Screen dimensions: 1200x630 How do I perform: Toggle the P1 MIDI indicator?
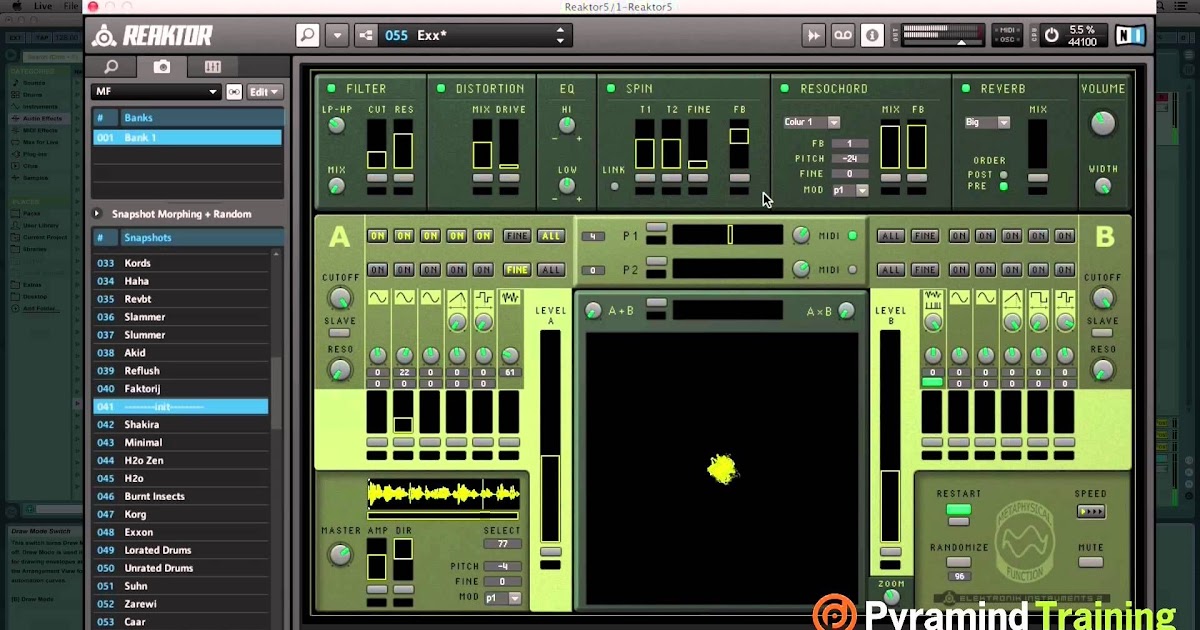point(852,236)
